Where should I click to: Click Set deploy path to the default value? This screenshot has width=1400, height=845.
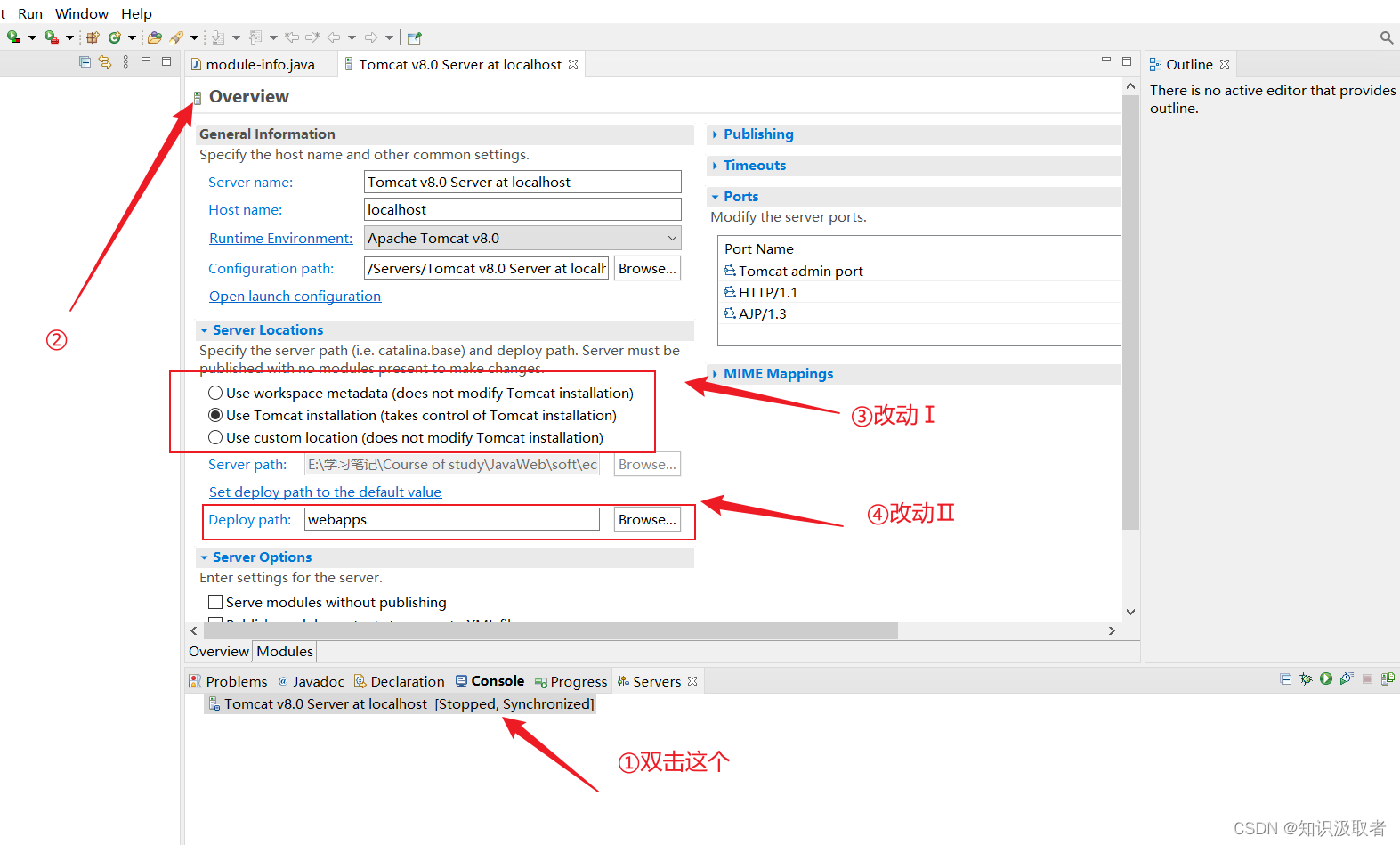pyautogui.click(x=325, y=492)
